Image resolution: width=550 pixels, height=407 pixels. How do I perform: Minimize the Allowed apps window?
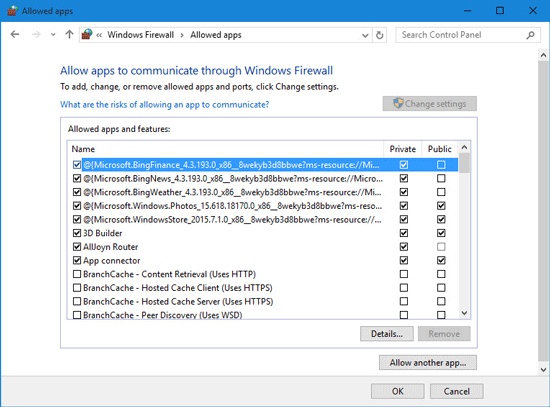467,11
